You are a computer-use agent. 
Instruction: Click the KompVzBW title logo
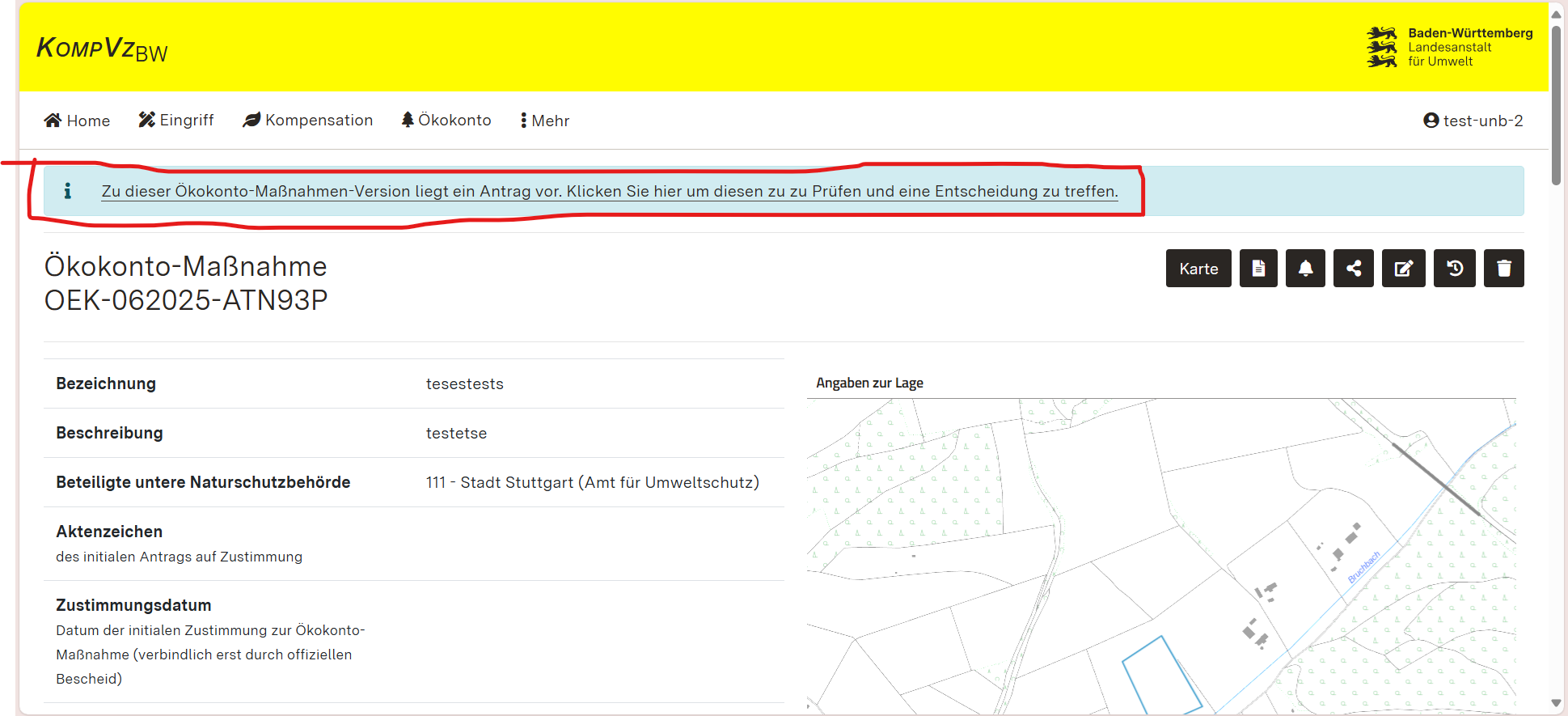[102, 49]
